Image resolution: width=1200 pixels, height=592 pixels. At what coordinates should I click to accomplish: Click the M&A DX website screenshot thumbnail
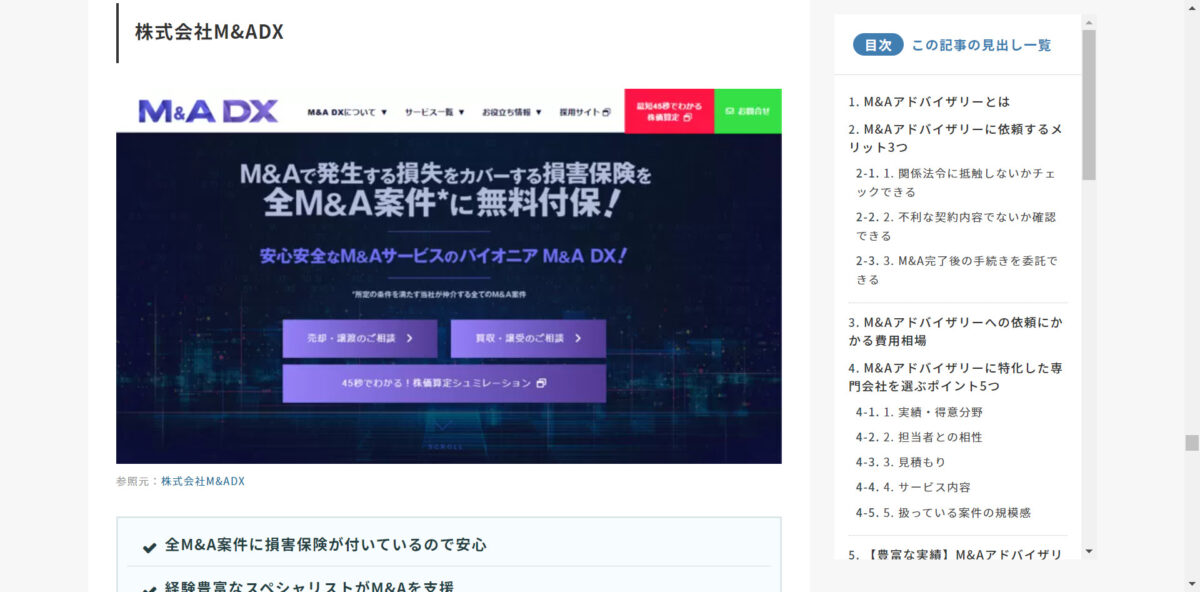point(448,276)
